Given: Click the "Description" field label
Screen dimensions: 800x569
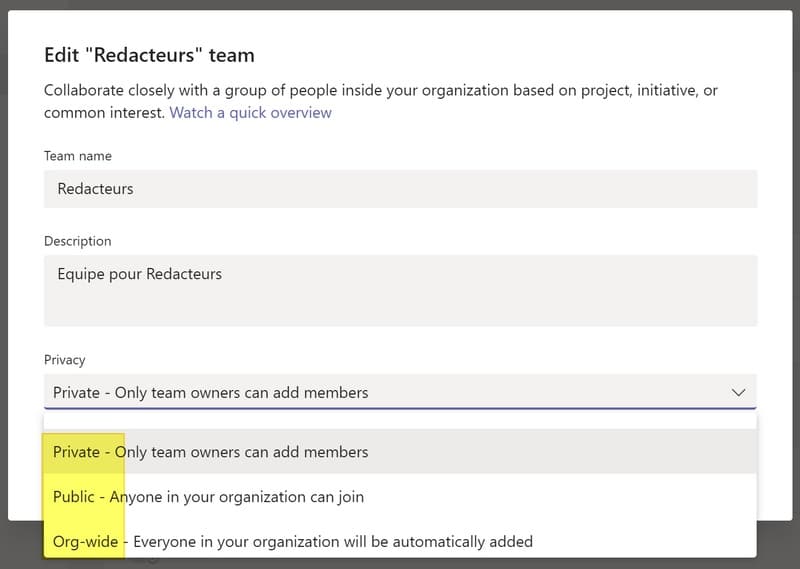Looking at the screenshot, I should [78, 241].
